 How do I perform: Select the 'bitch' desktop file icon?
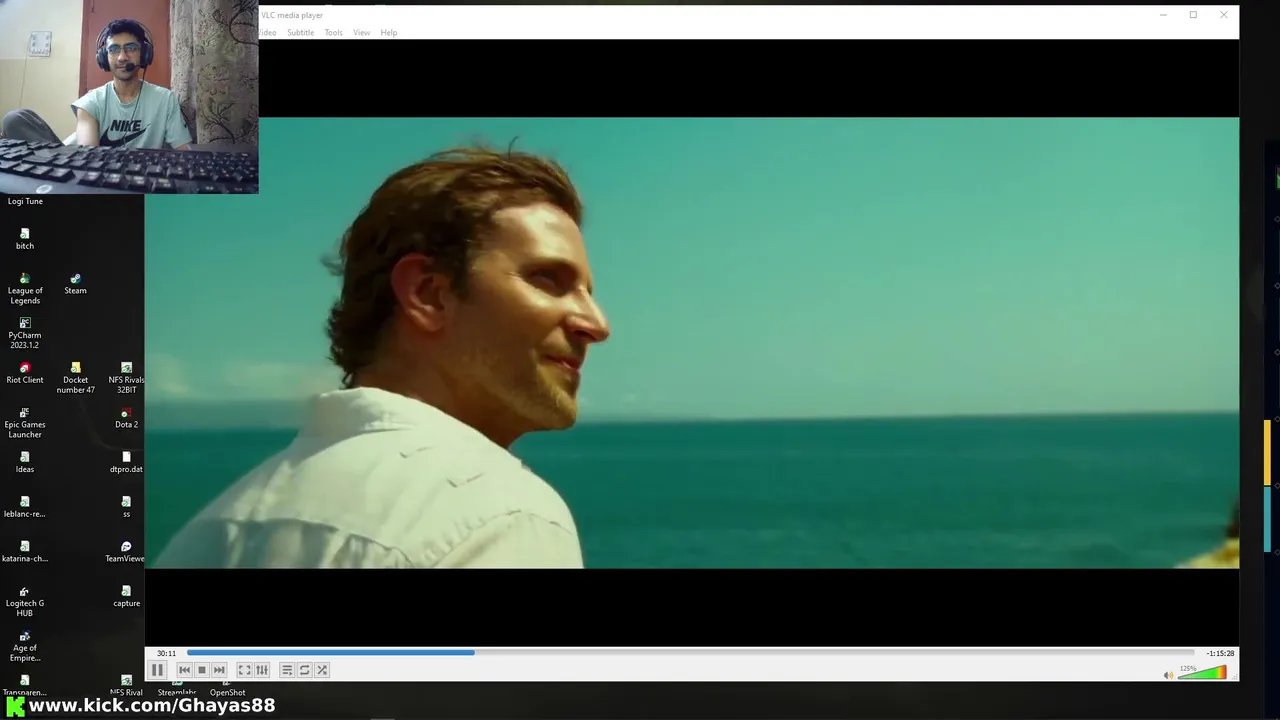(25, 239)
